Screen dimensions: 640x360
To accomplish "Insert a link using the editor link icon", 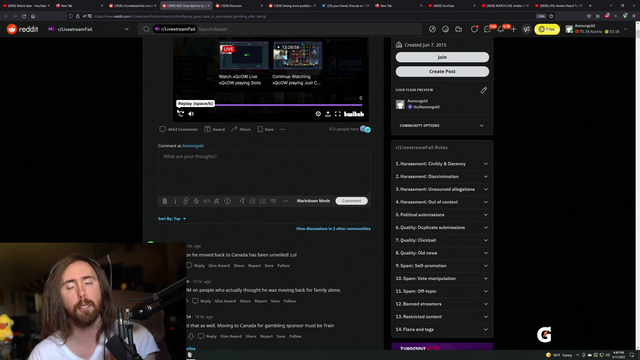I will point(186,201).
